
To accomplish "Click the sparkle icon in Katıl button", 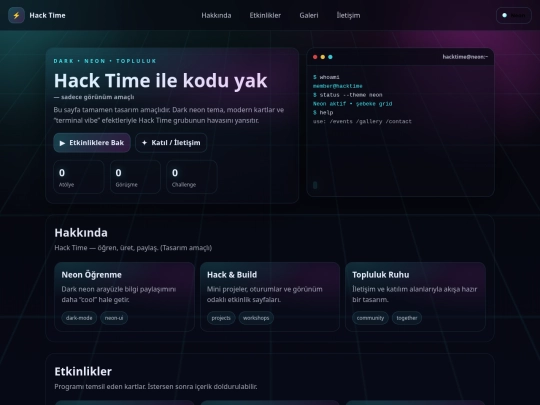I will click(x=144, y=143).
